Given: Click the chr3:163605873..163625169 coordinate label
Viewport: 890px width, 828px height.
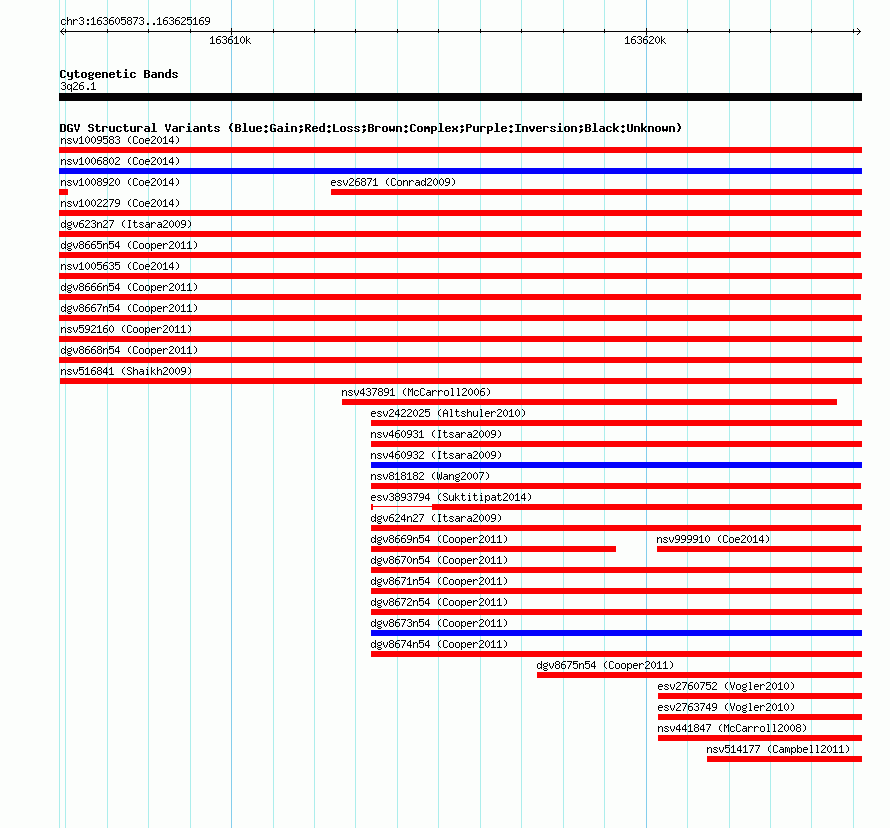Looking at the screenshot, I should 135,21.
